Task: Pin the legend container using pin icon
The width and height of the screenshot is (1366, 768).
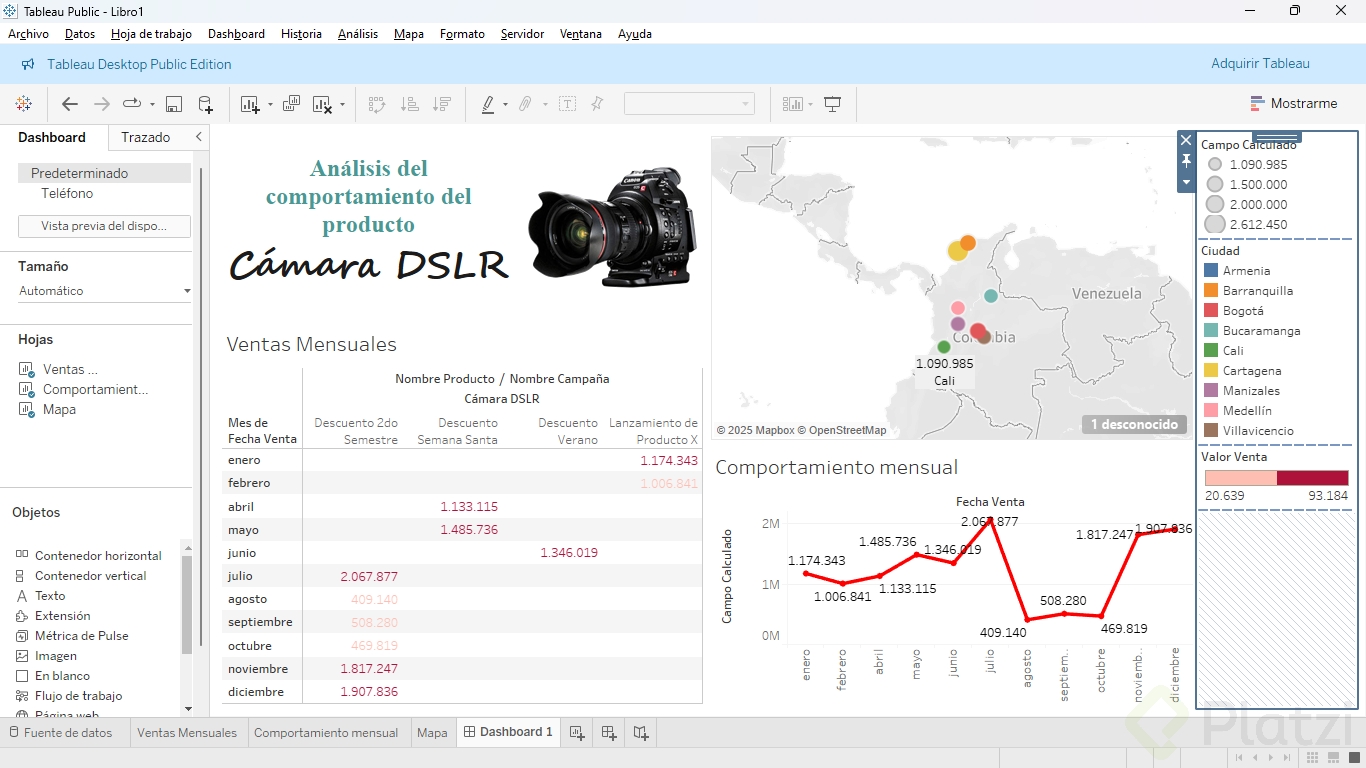Action: [1186, 161]
